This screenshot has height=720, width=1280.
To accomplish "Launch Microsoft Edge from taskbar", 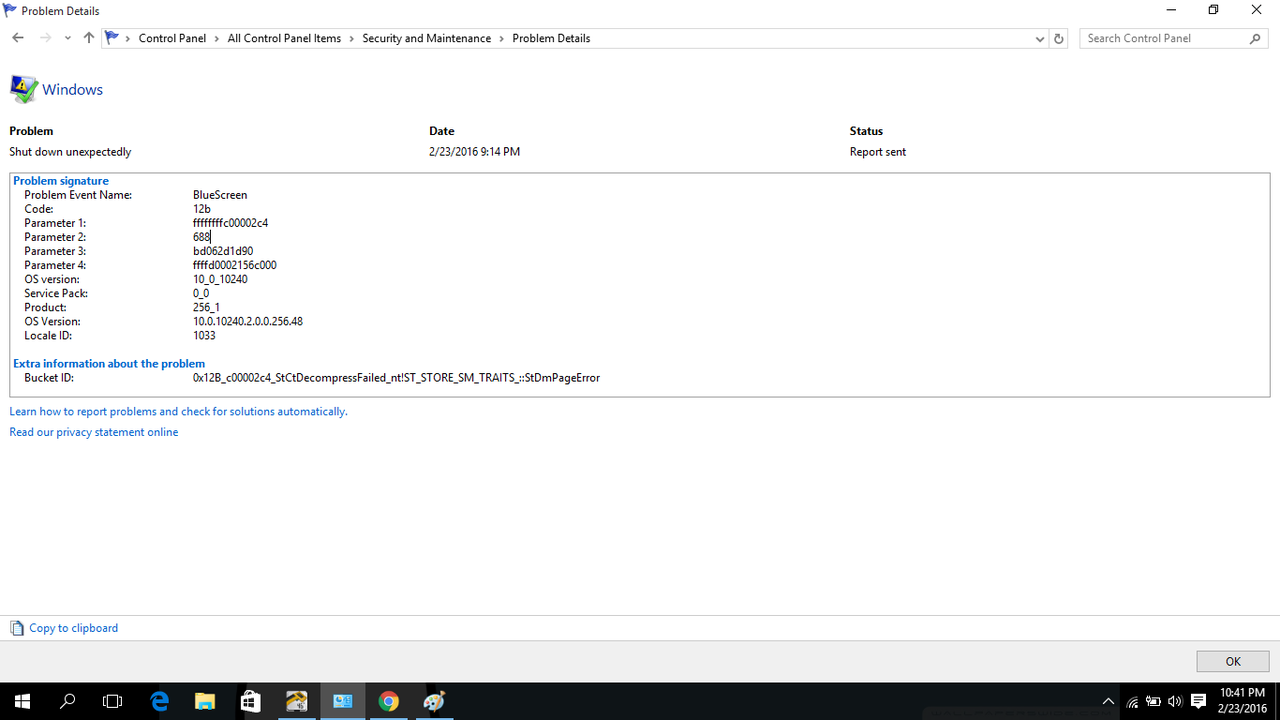I will click(x=160, y=701).
